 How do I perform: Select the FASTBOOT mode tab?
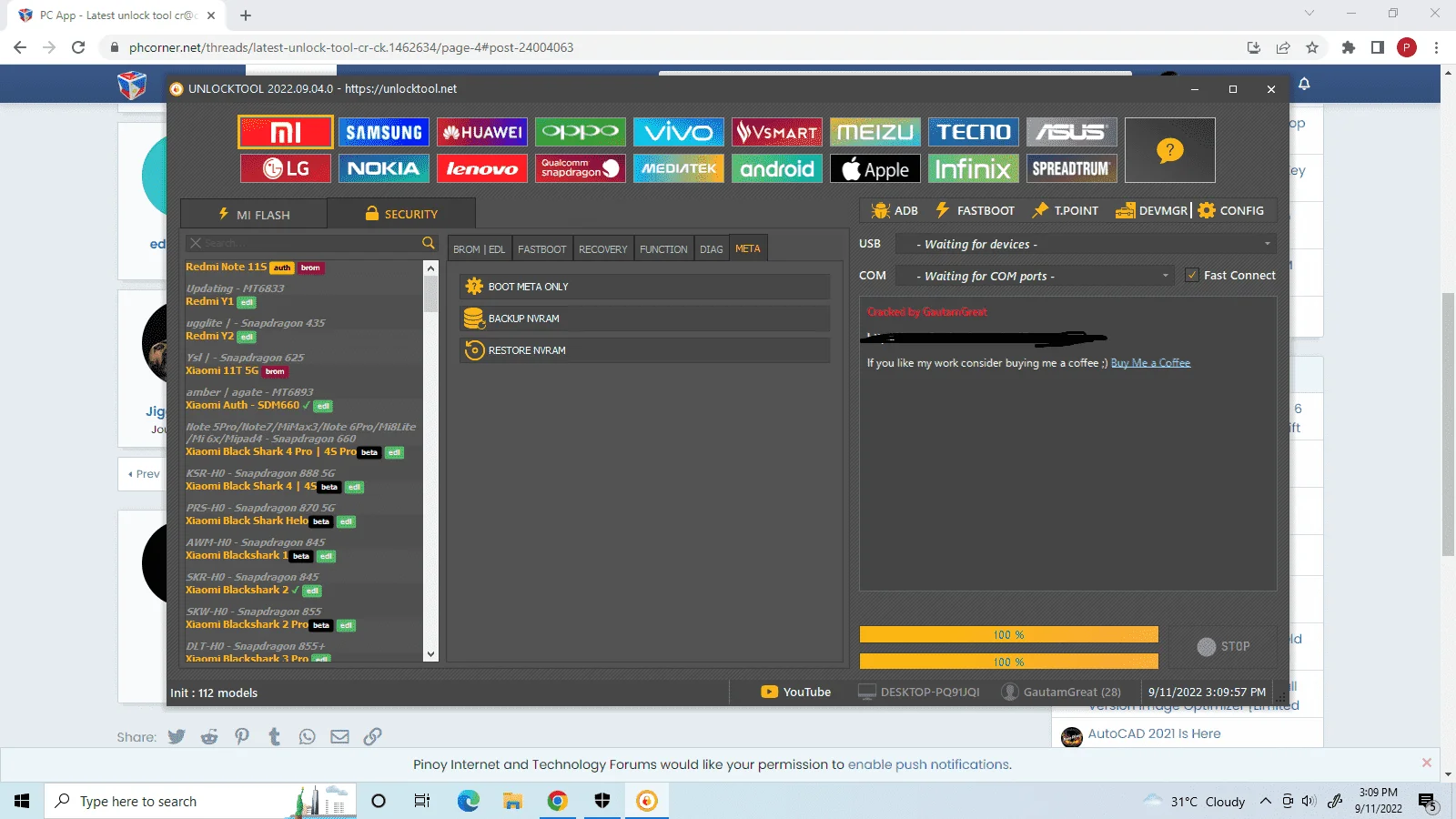(x=541, y=248)
